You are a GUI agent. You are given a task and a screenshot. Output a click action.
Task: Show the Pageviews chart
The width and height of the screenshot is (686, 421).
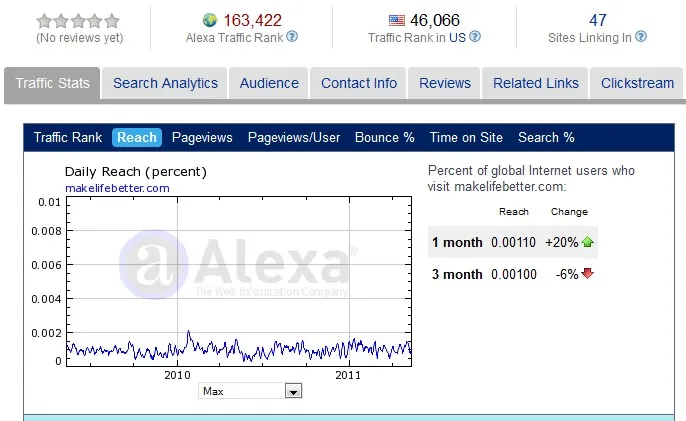point(202,137)
